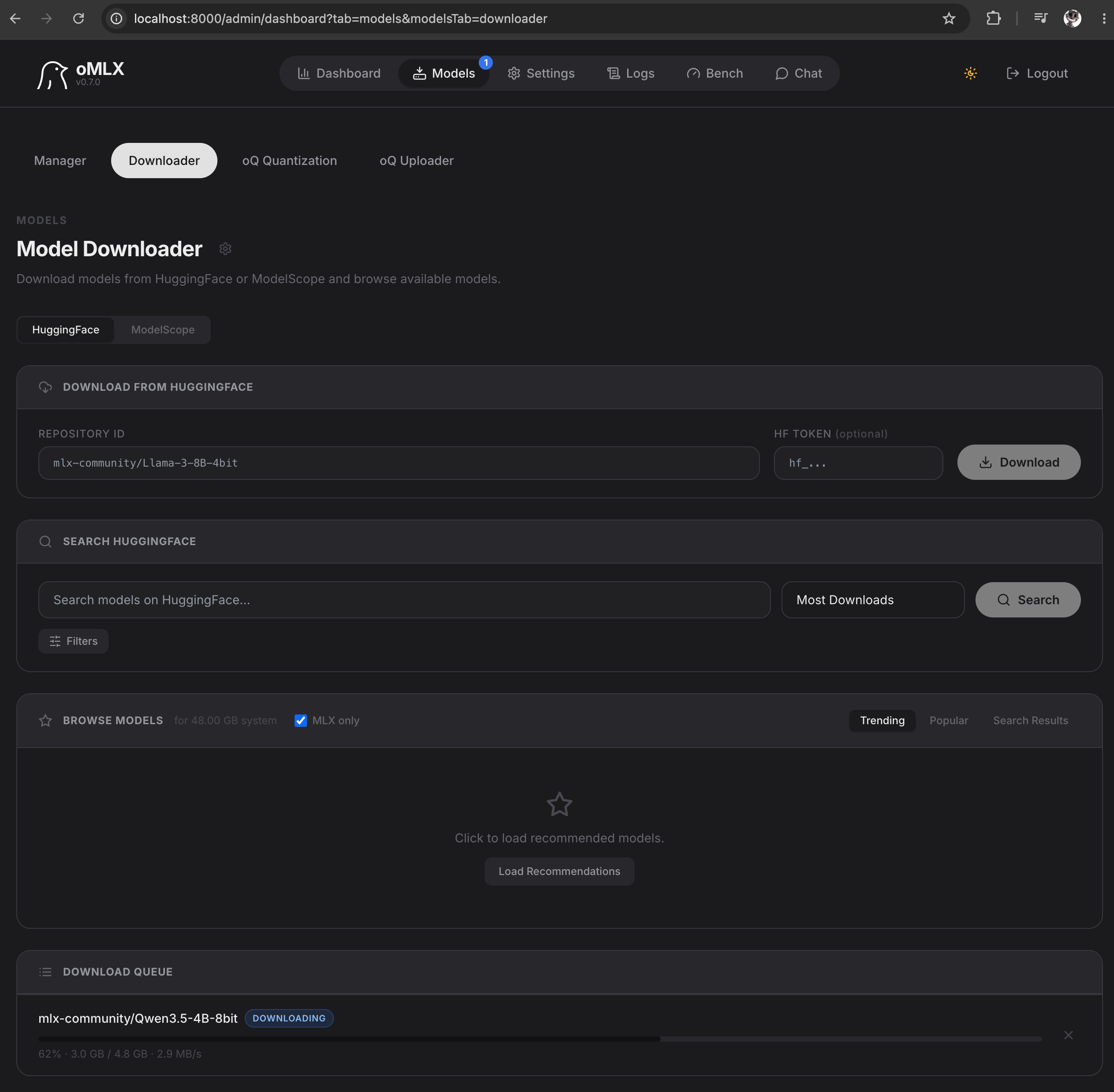Click the Browse Models star icon
This screenshot has width=1114, height=1092.
[45, 720]
